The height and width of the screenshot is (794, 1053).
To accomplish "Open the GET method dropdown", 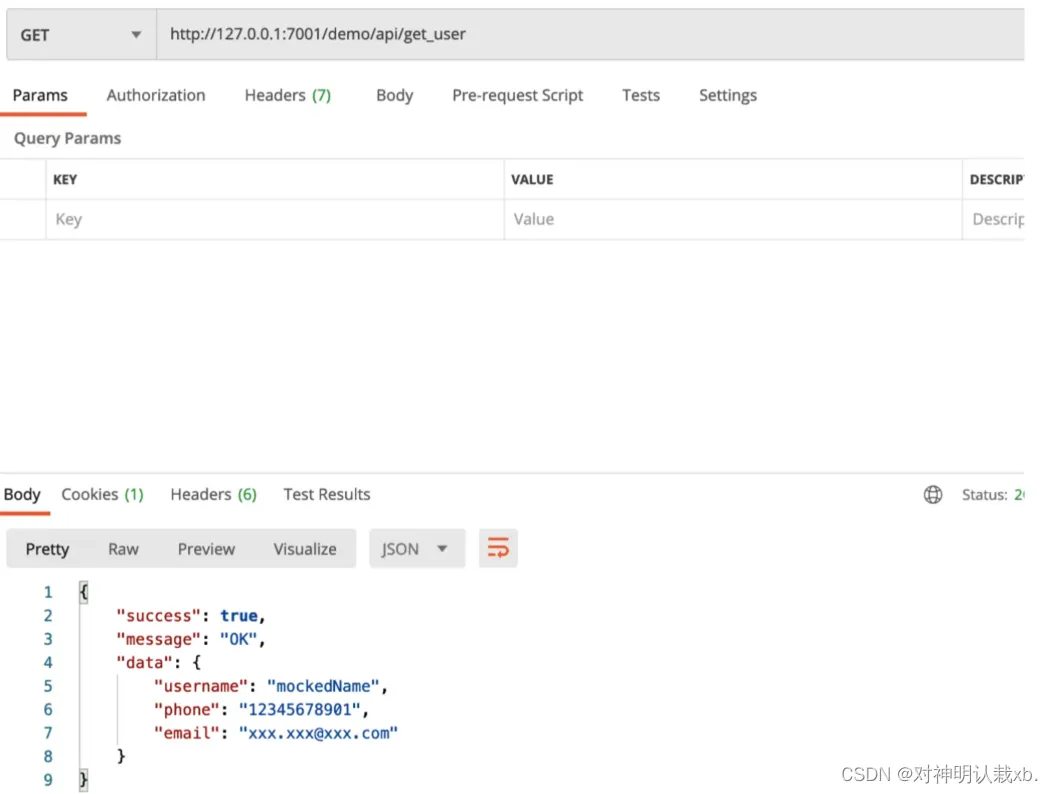I will pyautogui.click(x=80, y=35).
